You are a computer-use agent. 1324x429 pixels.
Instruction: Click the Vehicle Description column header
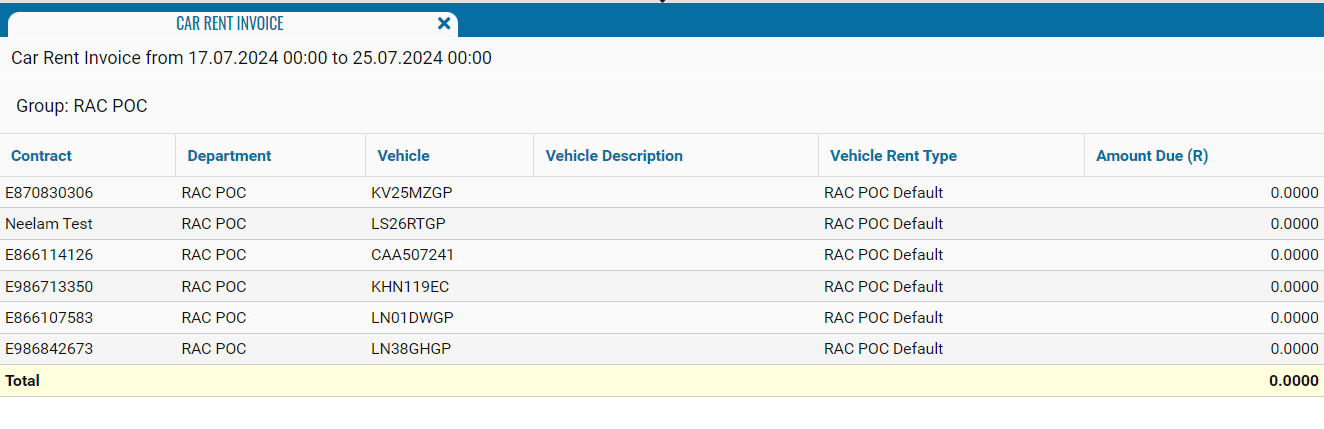tap(614, 155)
